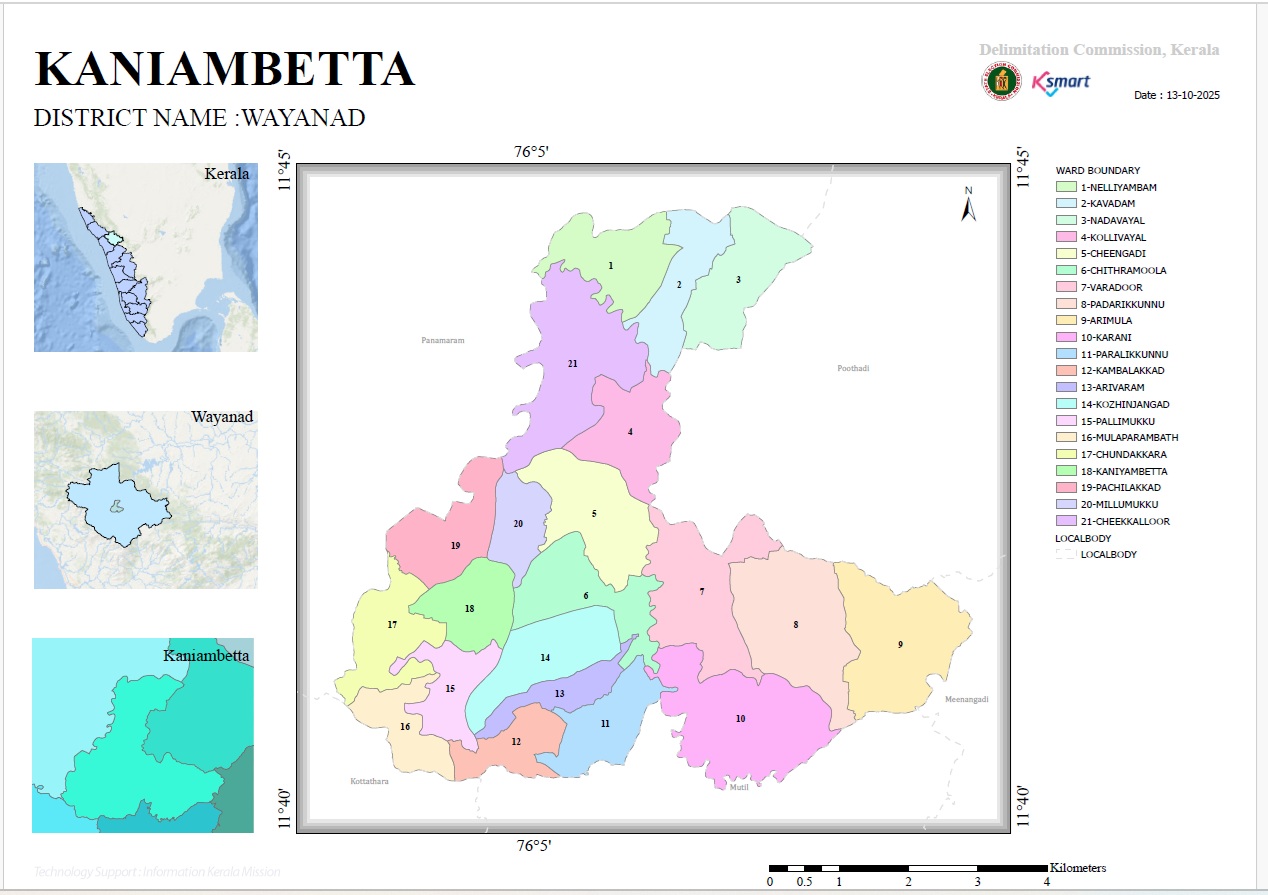
Task: Select ward 6 green region on map
Action: tap(586, 597)
